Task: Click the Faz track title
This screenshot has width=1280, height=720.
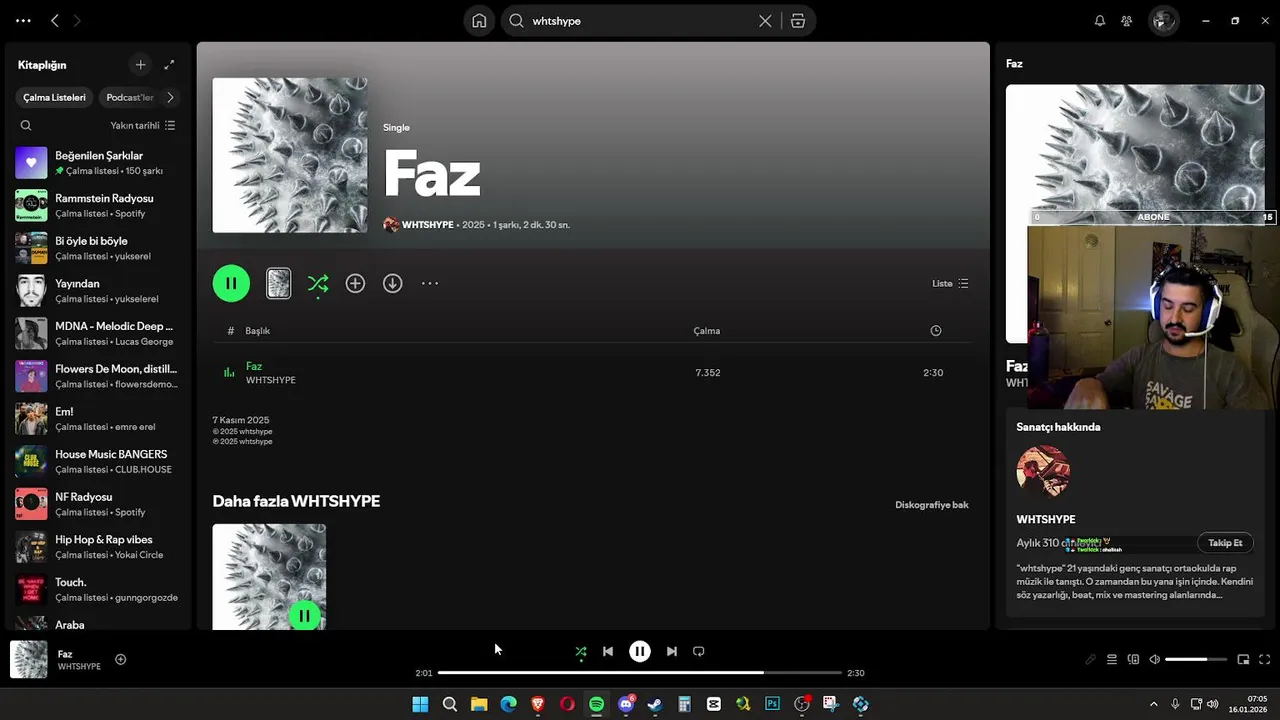Action: (254, 366)
